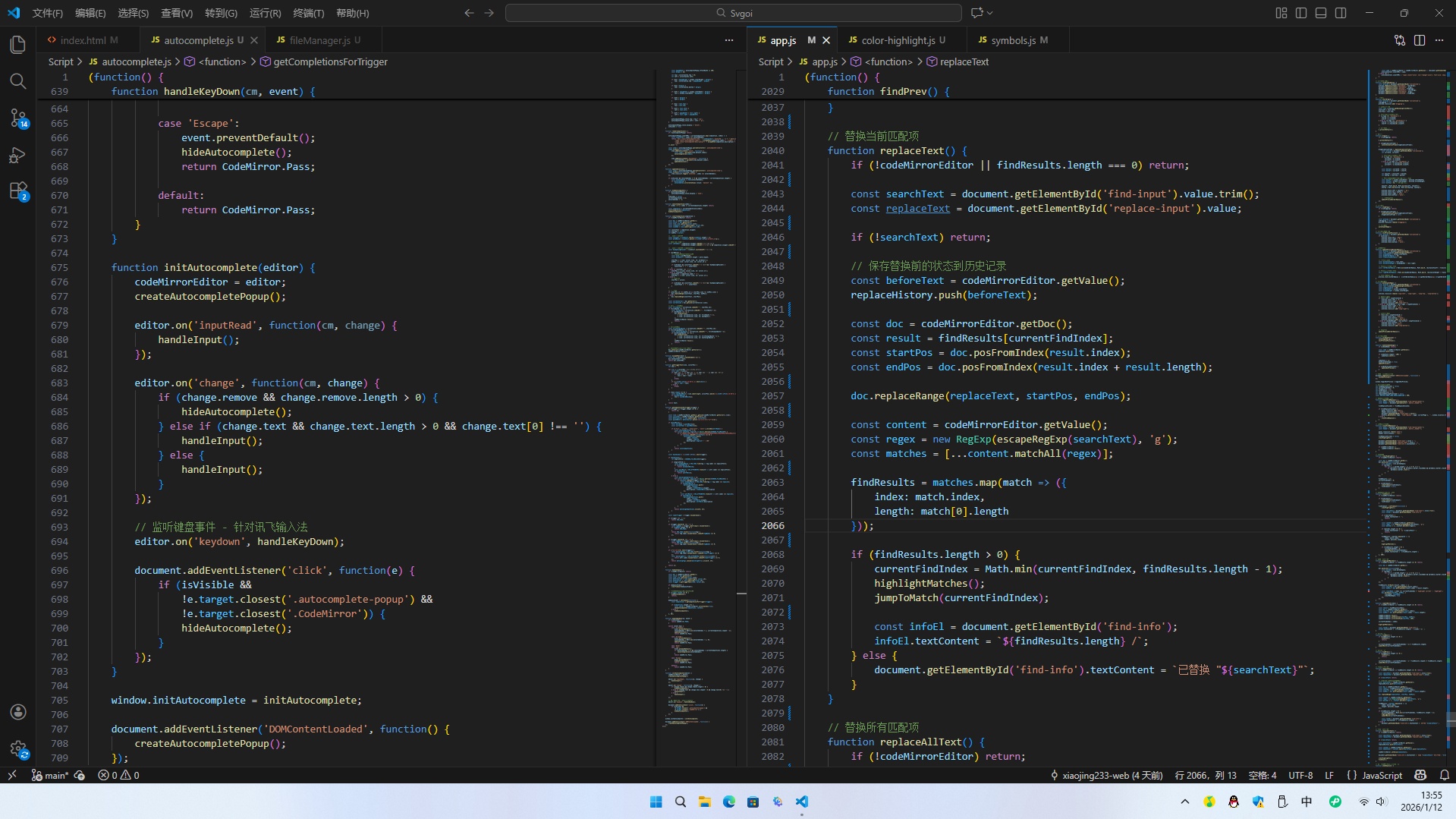
Task: Open the Run and Debug view
Action: pyautogui.click(x=18, y=155)
